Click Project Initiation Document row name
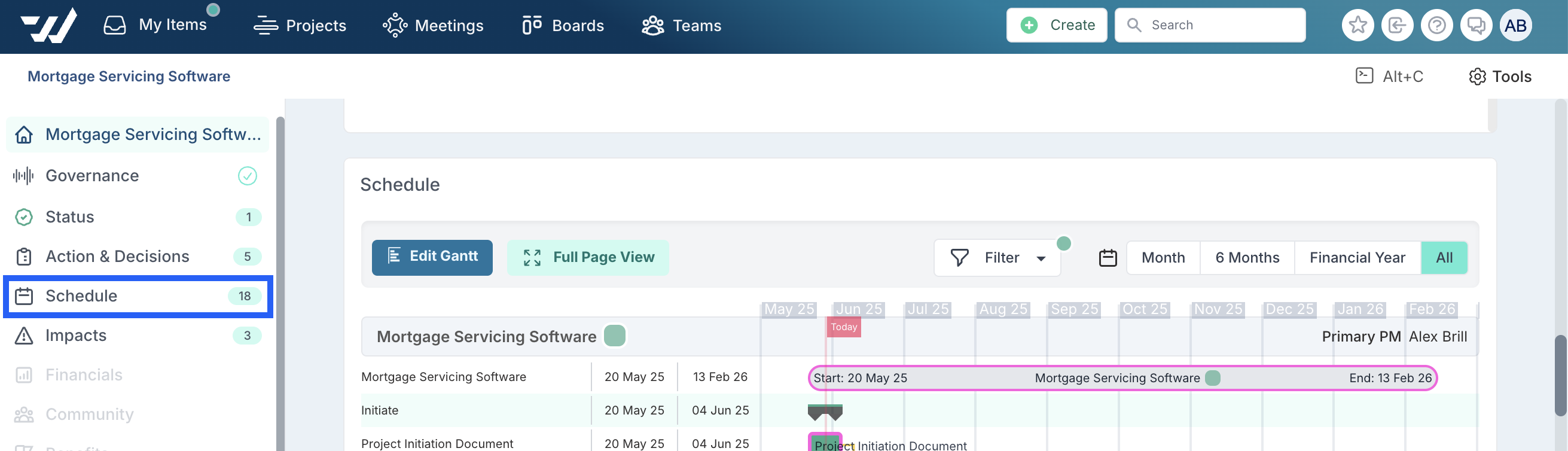This screenshot has width=1568, height=451. pyautogui.click(x=437, y=444)
